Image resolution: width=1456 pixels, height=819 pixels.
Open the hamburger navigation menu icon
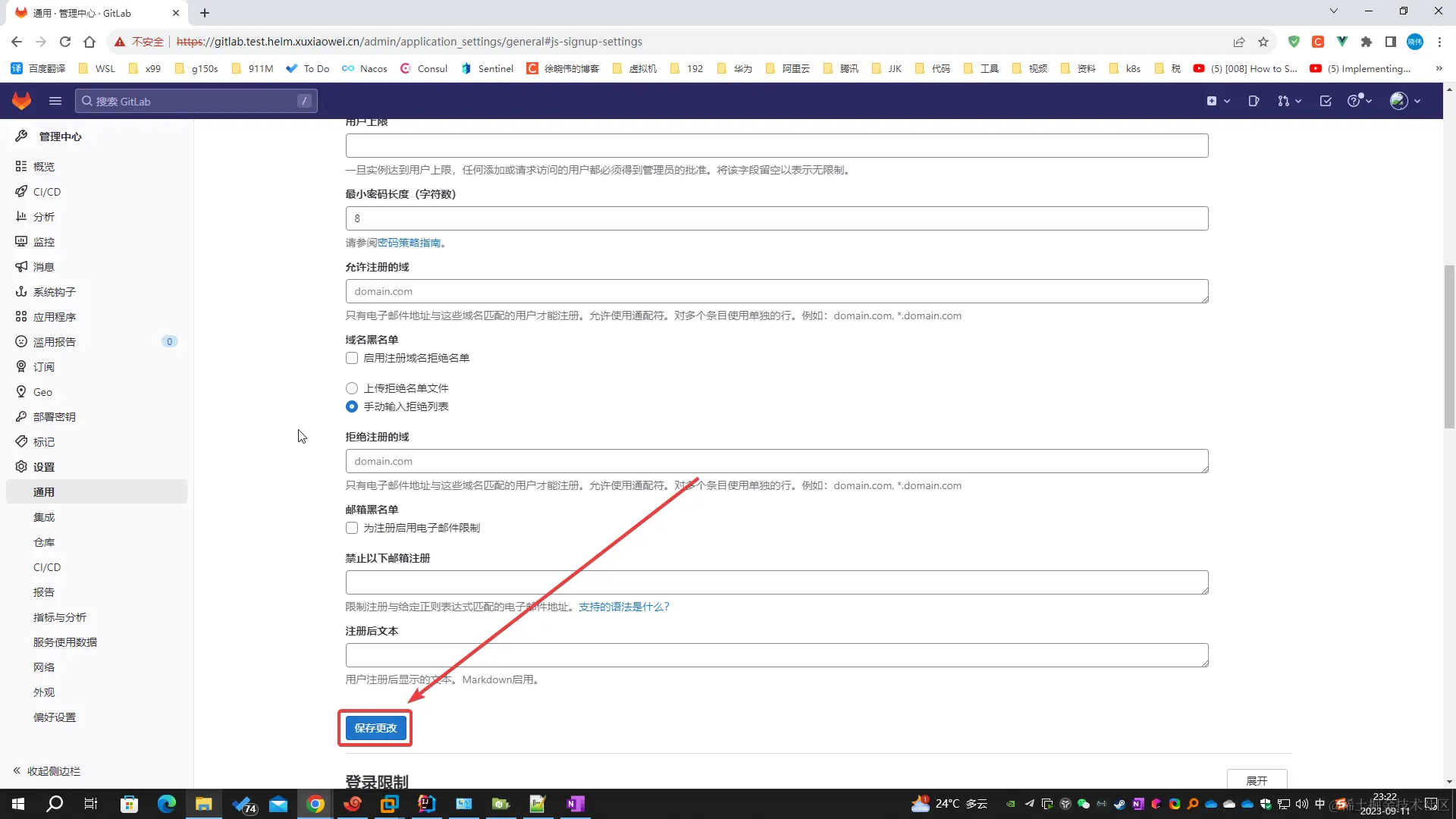pyautogui.click(x=55, y=101)
